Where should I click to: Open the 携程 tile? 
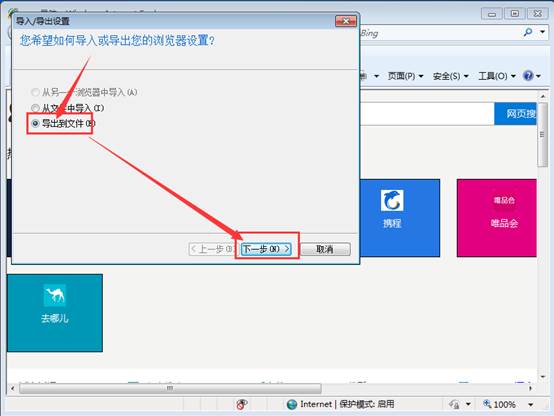(400, 218)
